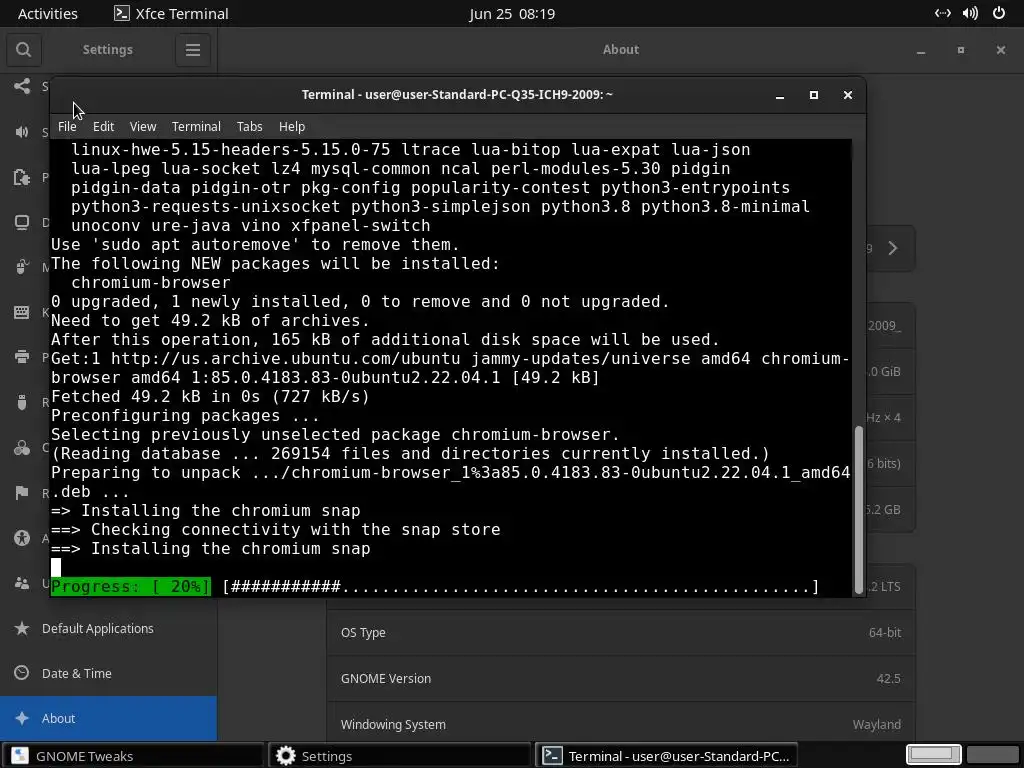The width and height of the screenshot is (1024, 768).
Task: Open Default Applications settings
Action: point(108,628)
